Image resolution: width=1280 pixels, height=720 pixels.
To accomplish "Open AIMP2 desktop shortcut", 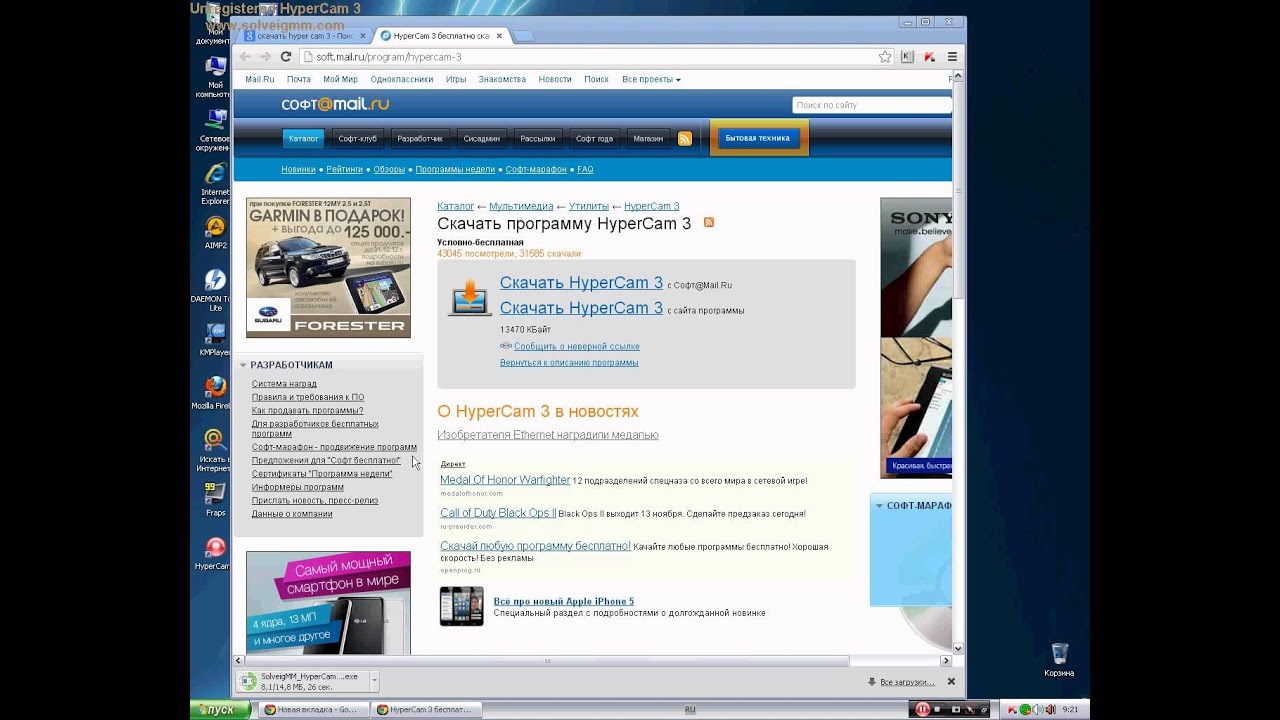I will tap(215, 233).
